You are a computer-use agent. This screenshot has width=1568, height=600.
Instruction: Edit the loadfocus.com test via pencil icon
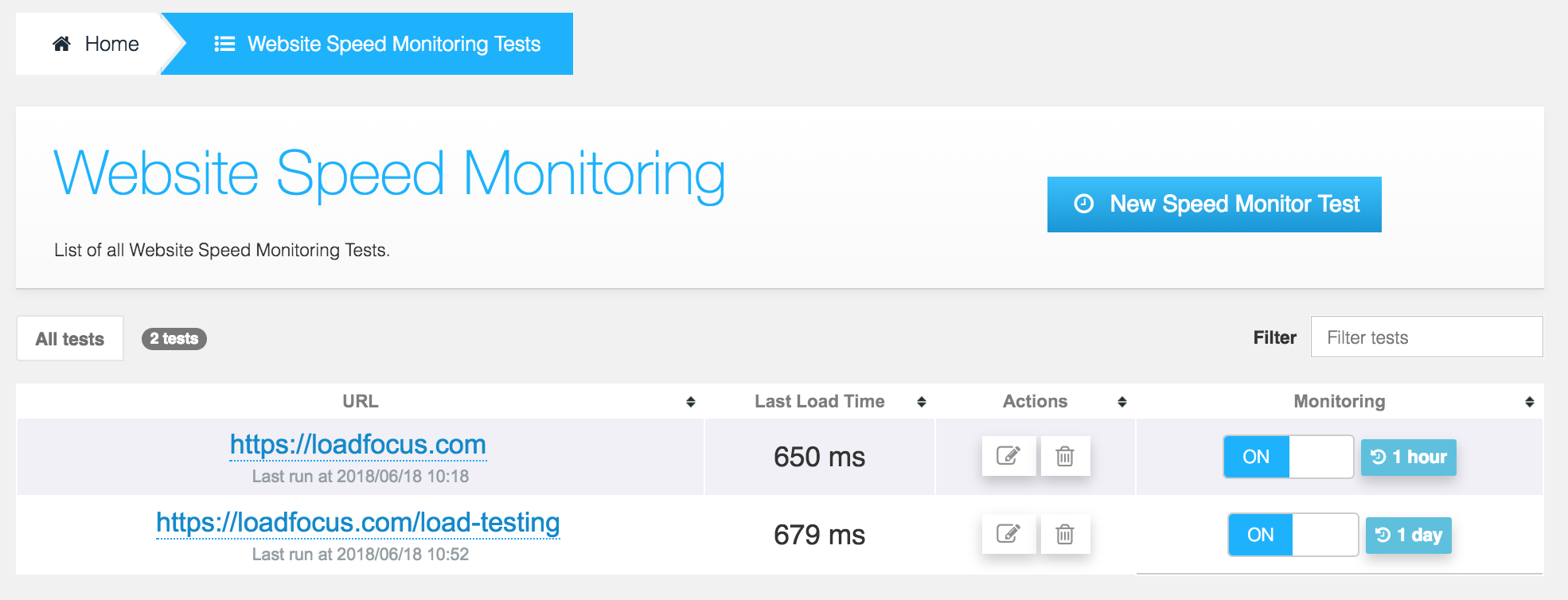[x=1008, y=456]
